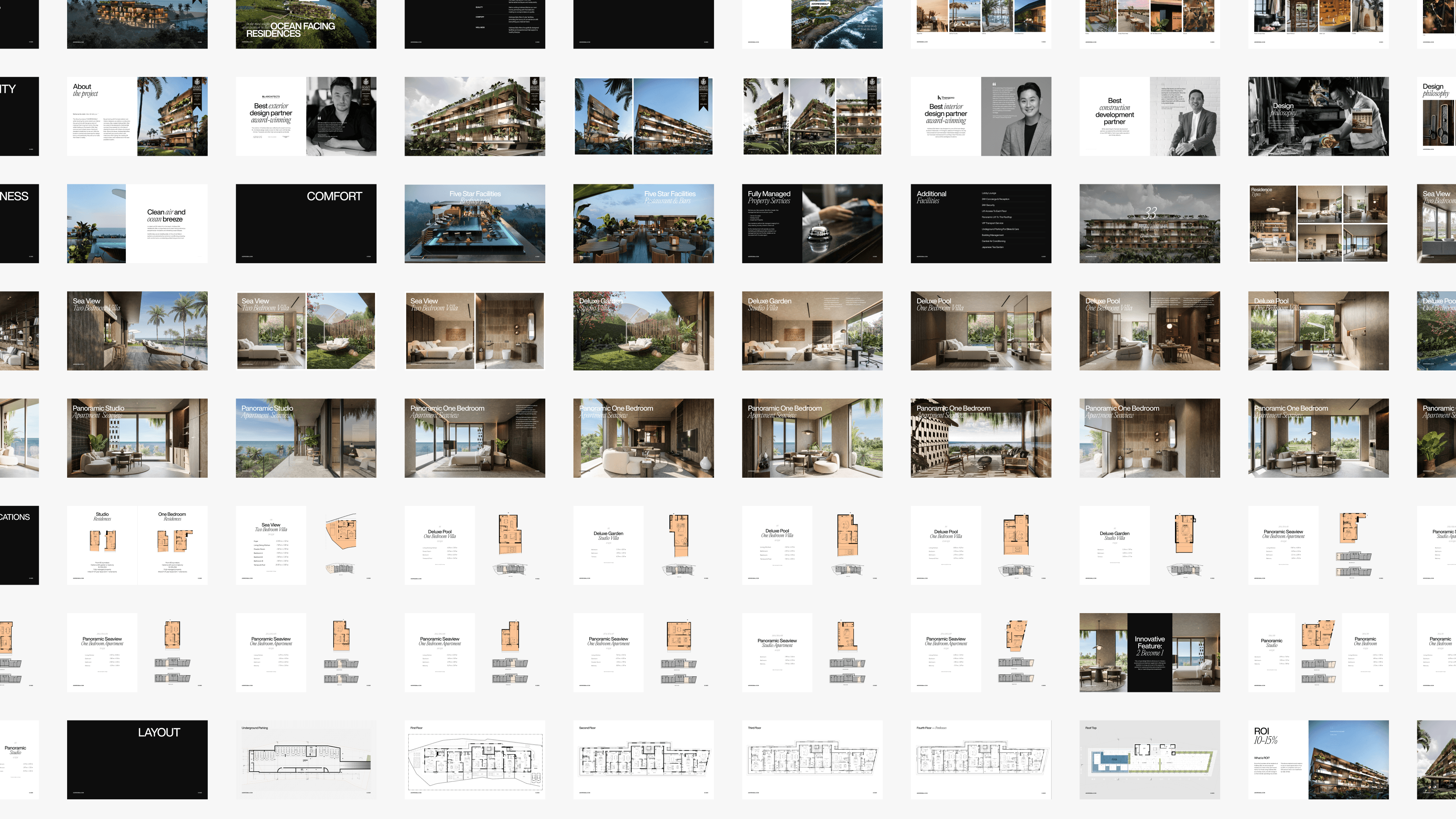Click the black 'COMFORT' title slide
The height and width of the screenshot is (819, 1456).
click(x=306, y=223)
